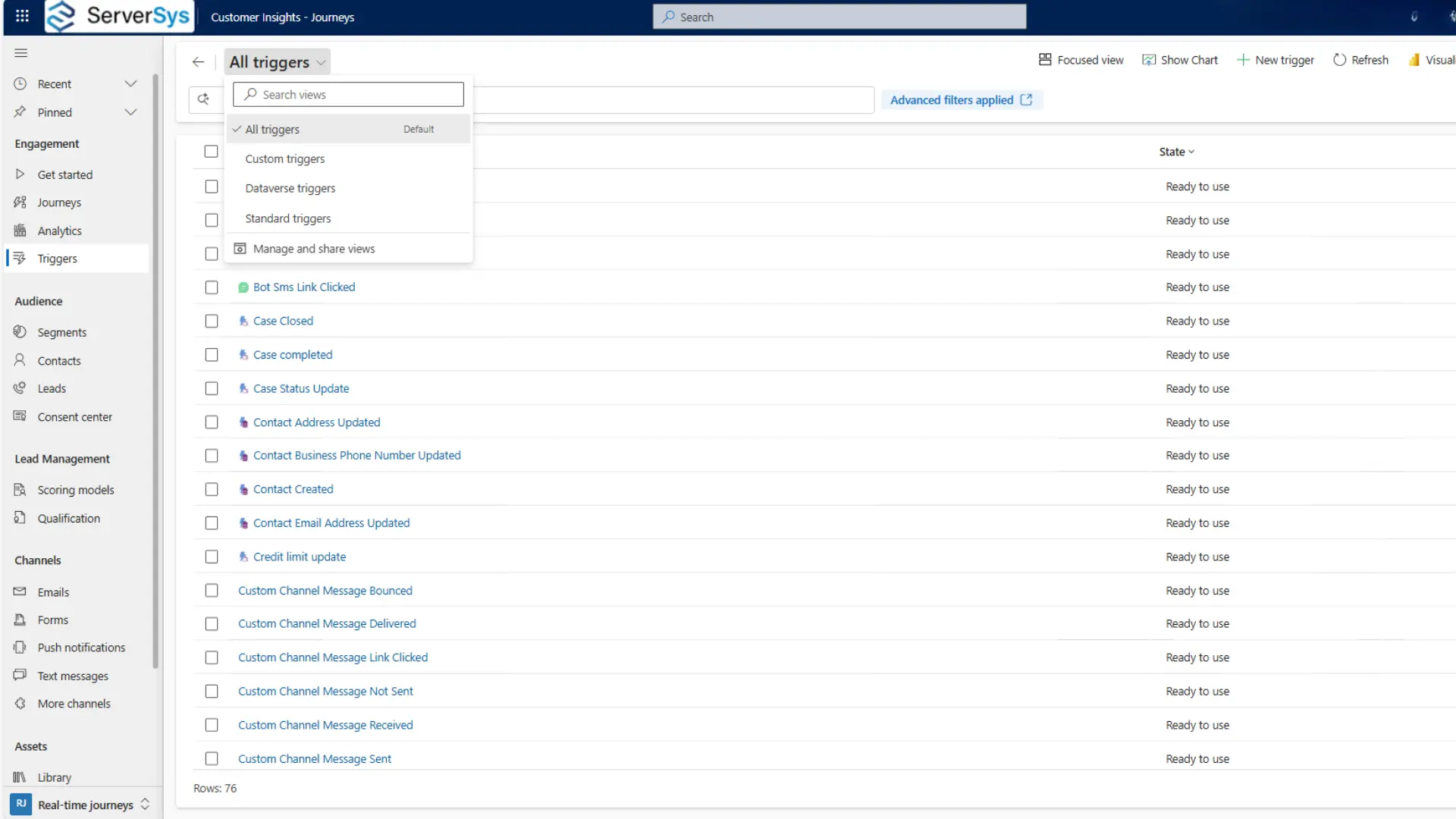The image size is (1456, 819).
Task: Toggle the select-all header checkbox
Action: pos(212,152)
